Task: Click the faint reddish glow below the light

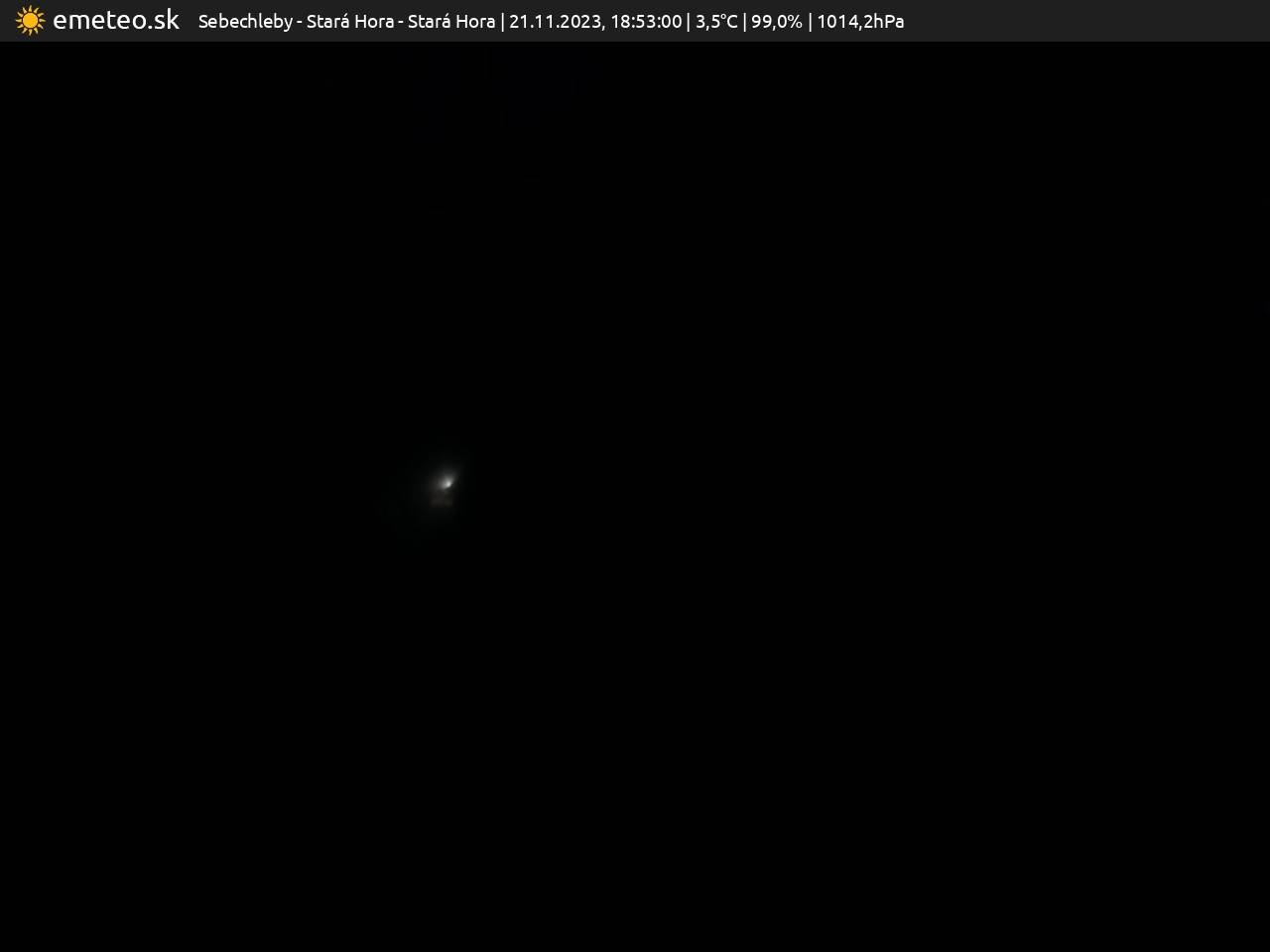Action: (x=442, y=502)
